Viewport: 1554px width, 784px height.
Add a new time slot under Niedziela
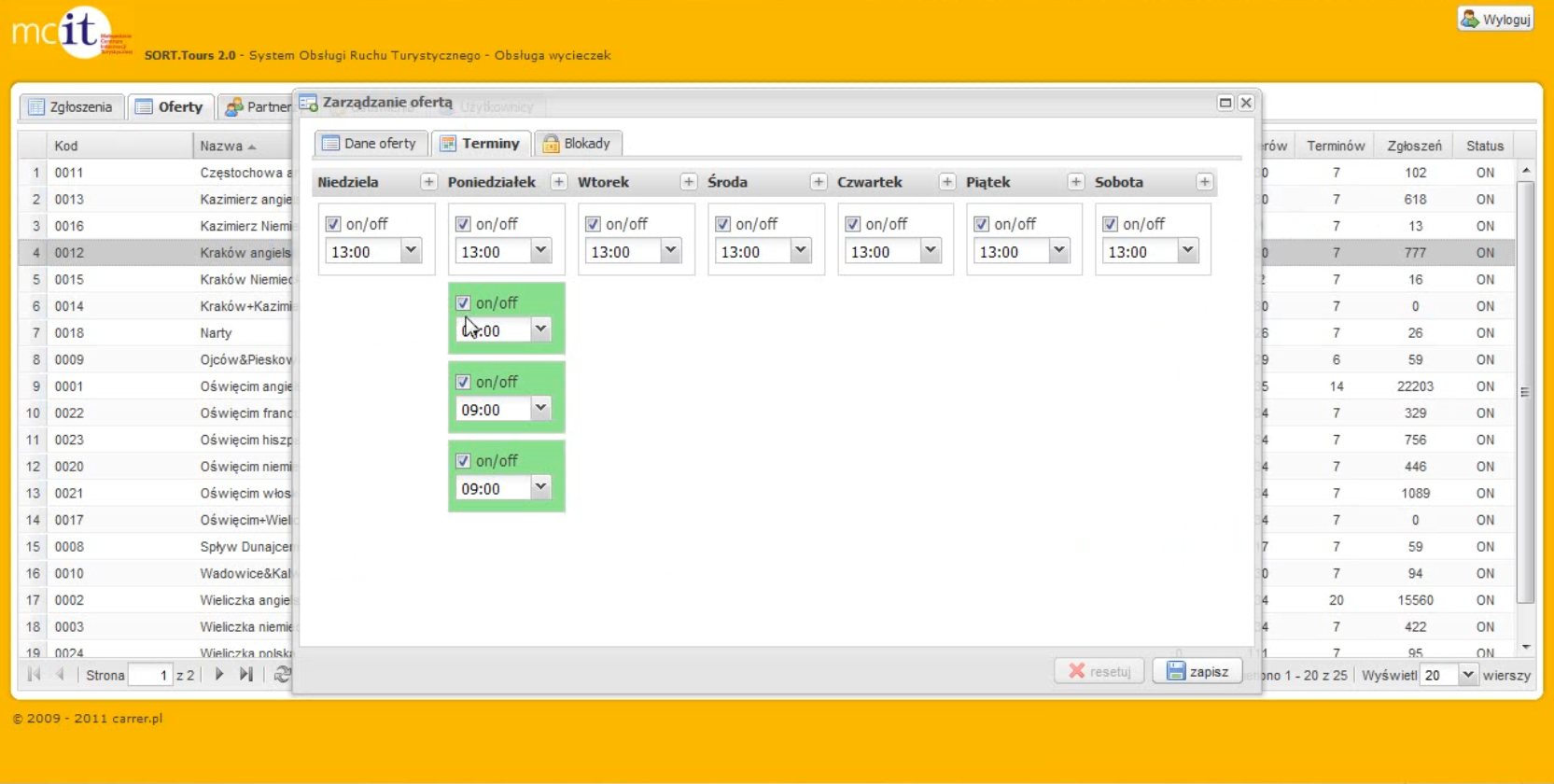[428, 182]
